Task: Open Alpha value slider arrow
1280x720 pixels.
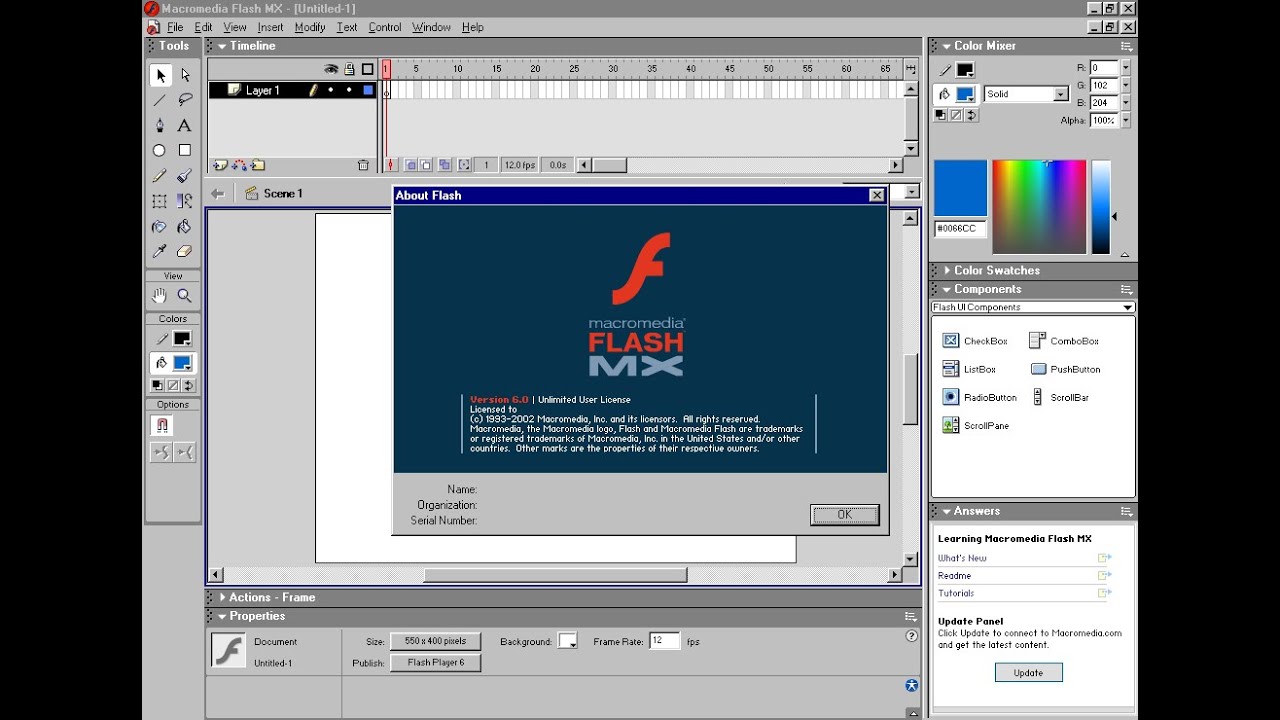Action: [1126, 121]
